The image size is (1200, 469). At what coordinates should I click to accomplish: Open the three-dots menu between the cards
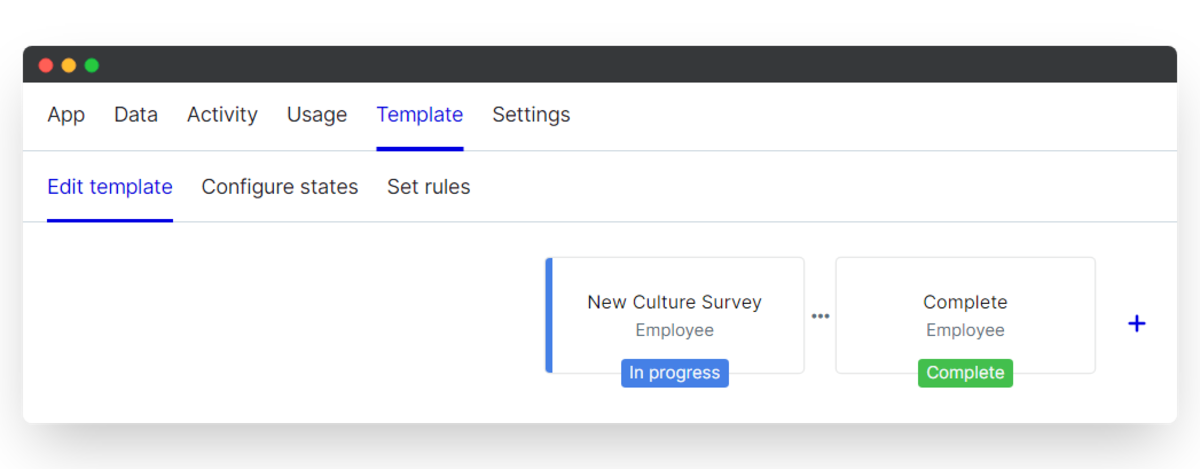(x=820, y=316)
